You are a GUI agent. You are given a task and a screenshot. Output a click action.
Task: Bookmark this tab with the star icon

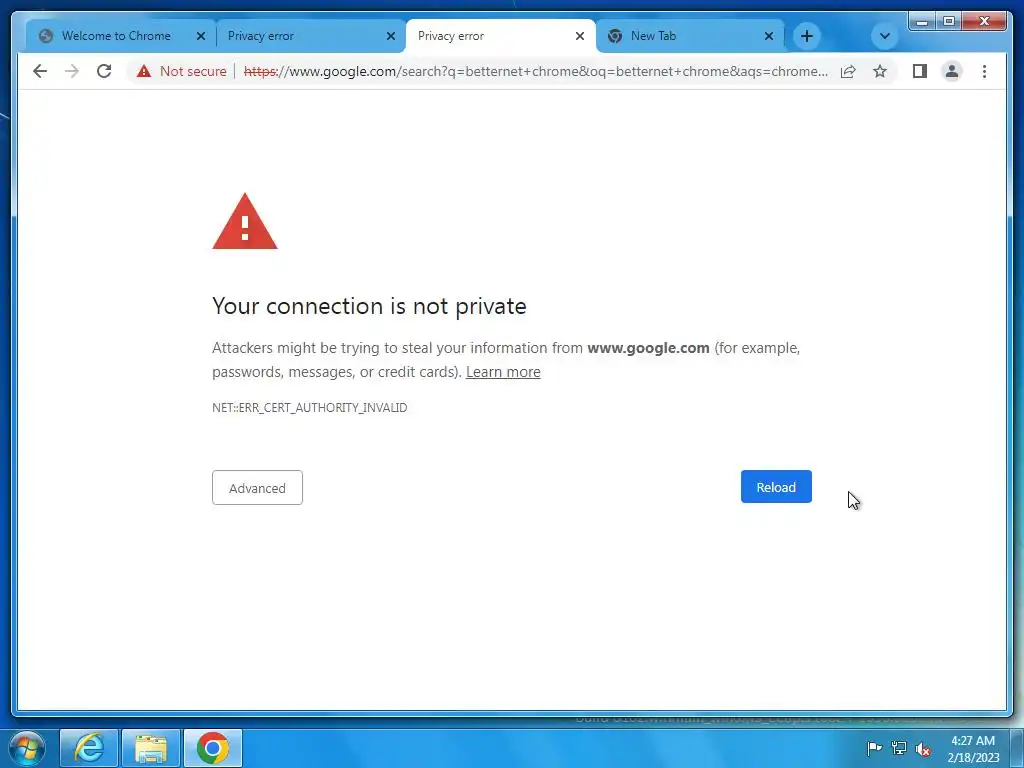[x=880, y=71]
